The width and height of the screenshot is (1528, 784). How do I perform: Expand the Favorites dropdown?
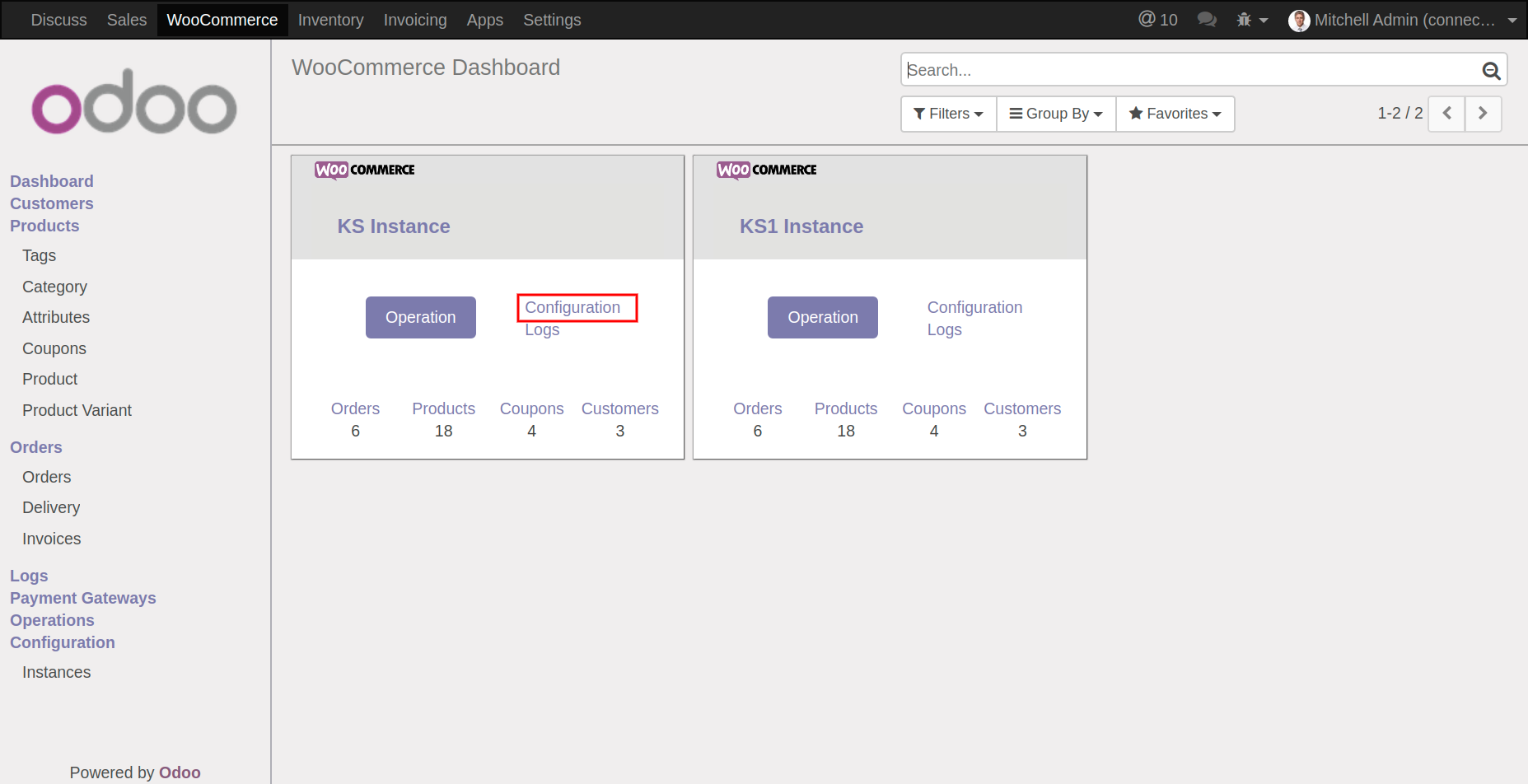tap(1175, 114)
